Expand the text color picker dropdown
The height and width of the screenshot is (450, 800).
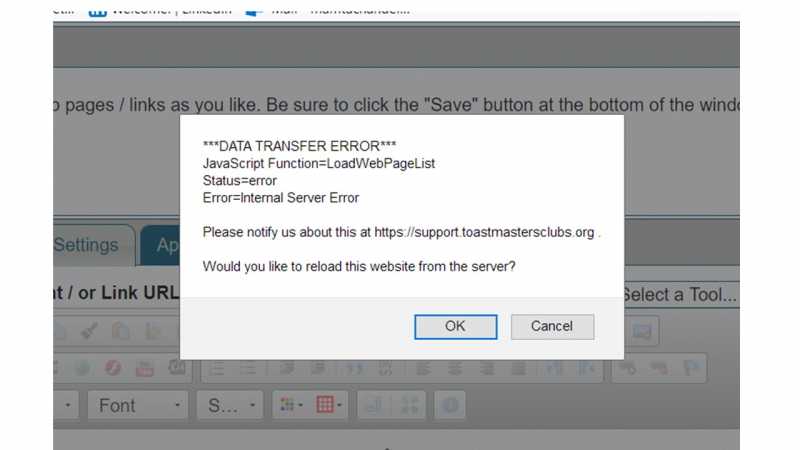291,405
